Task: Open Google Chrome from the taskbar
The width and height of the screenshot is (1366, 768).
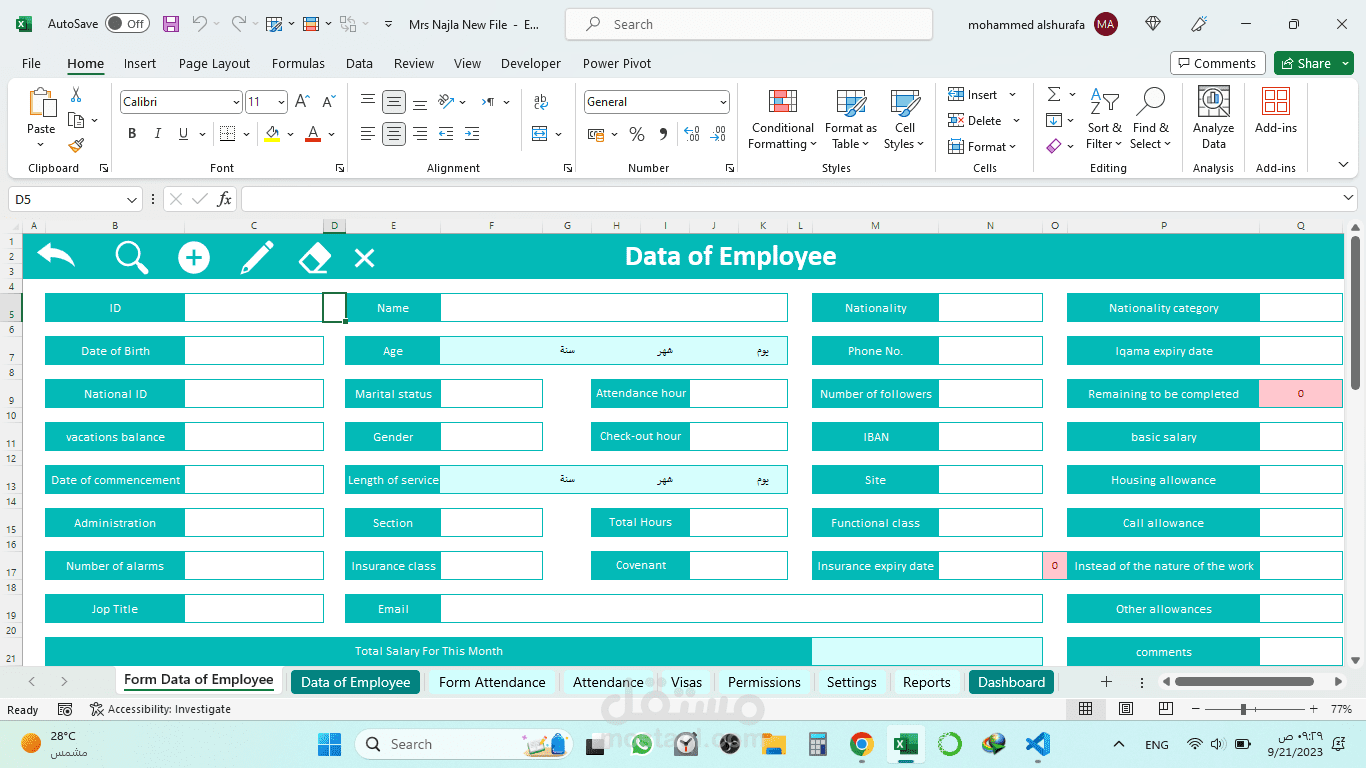Action: pos(861,744)
